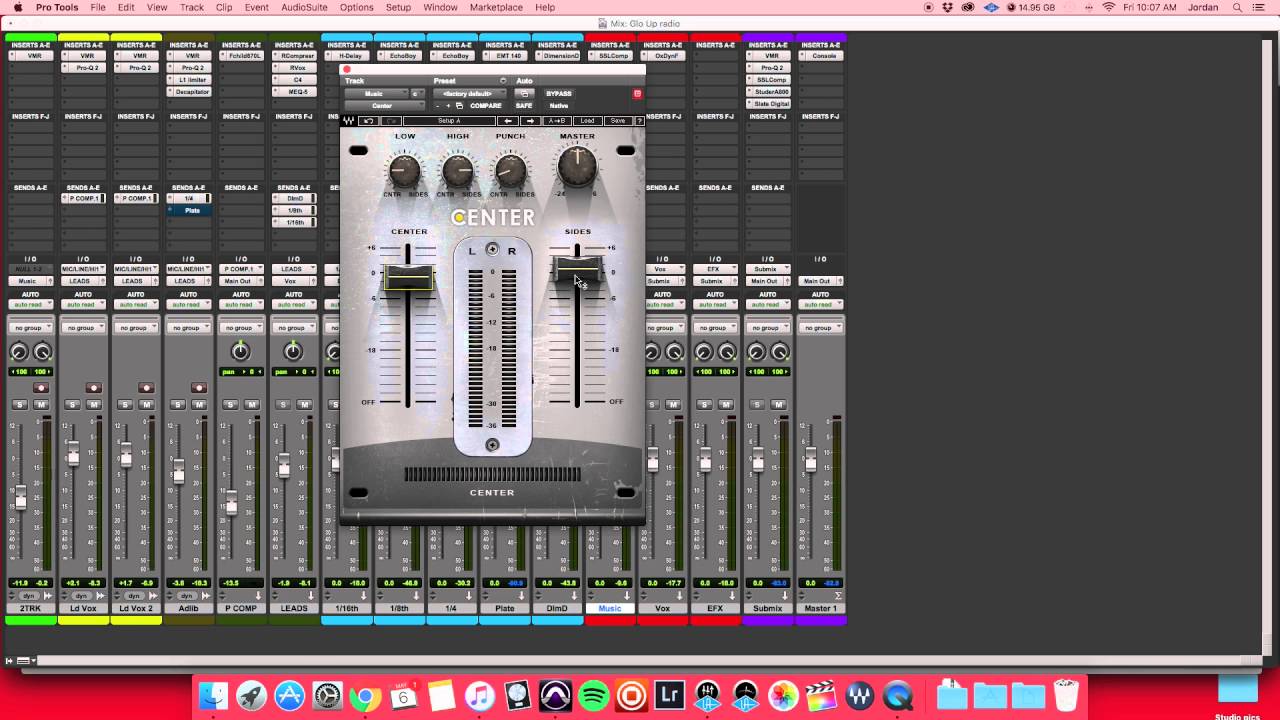Click the plugin automation enable icon under Auto
The height and width of the screenshot is (720, 1280).
523,94
